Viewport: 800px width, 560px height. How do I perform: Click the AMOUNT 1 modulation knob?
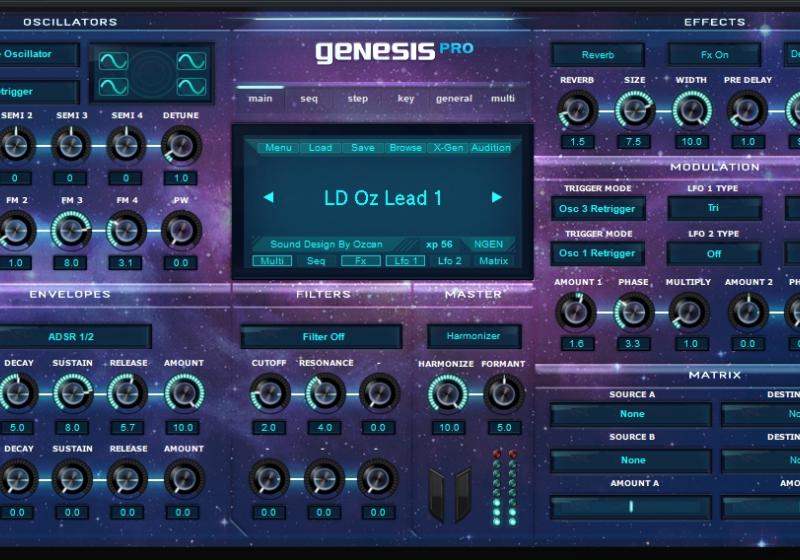click(576, 312)
